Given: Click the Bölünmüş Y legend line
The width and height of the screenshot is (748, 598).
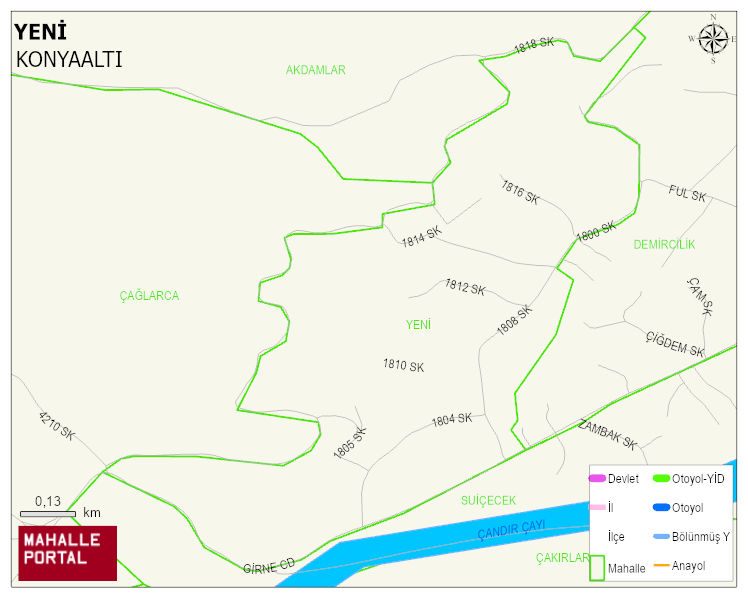Looking at the screenshot, I should click(x=661, y=536).
